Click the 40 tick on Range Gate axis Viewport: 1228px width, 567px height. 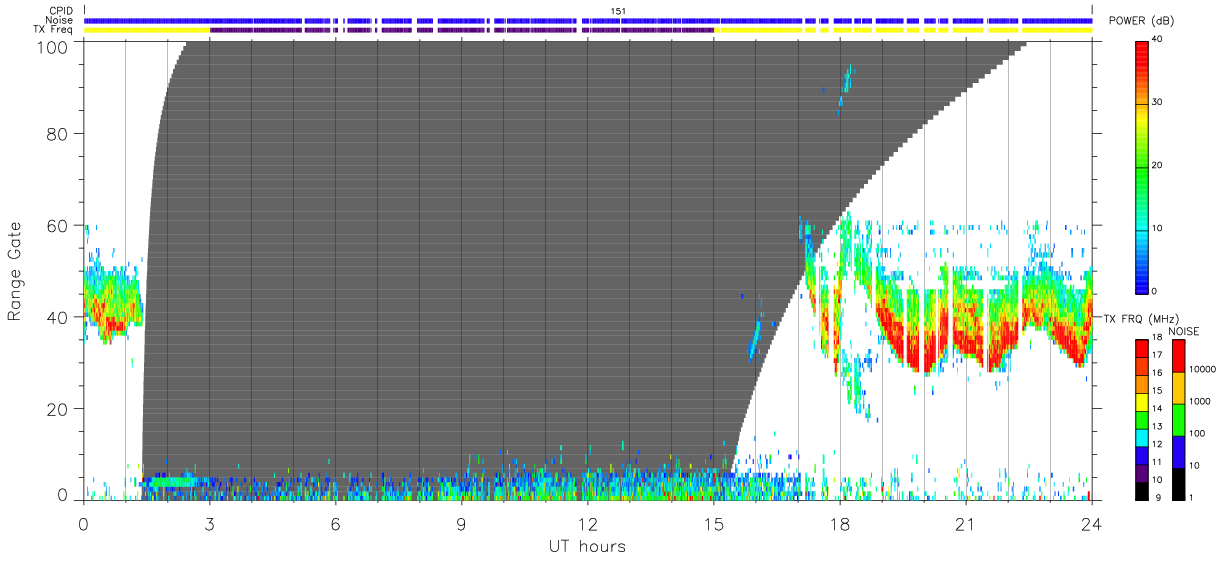point(59,317)
